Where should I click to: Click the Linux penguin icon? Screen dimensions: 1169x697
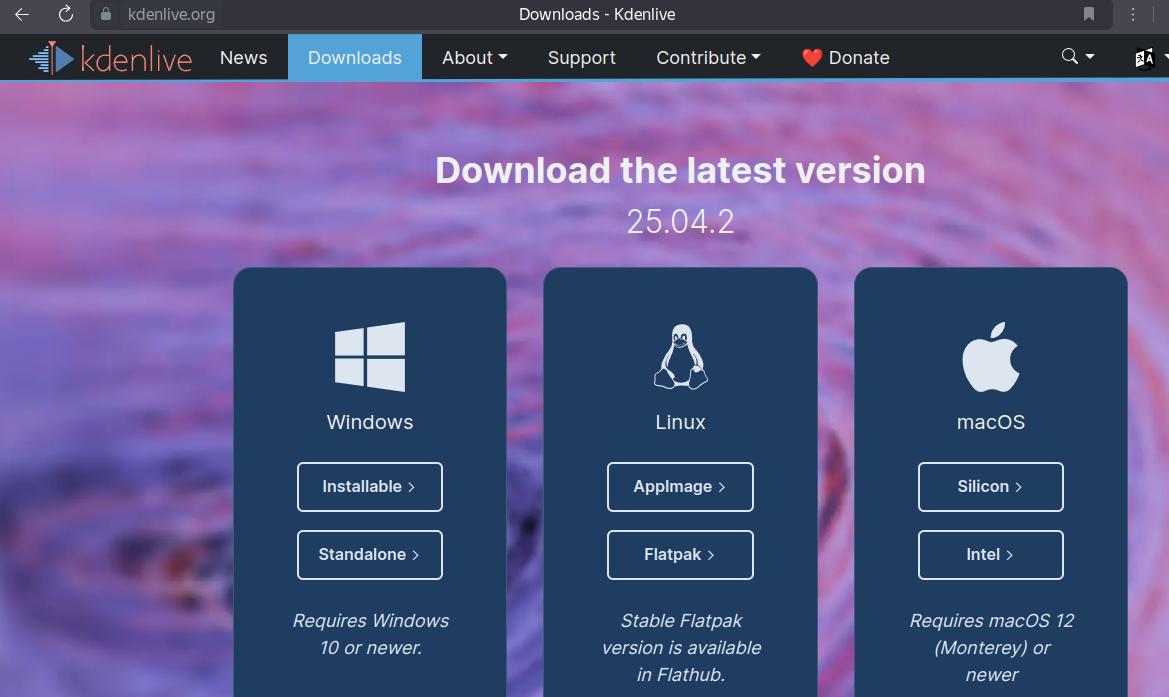681,356
